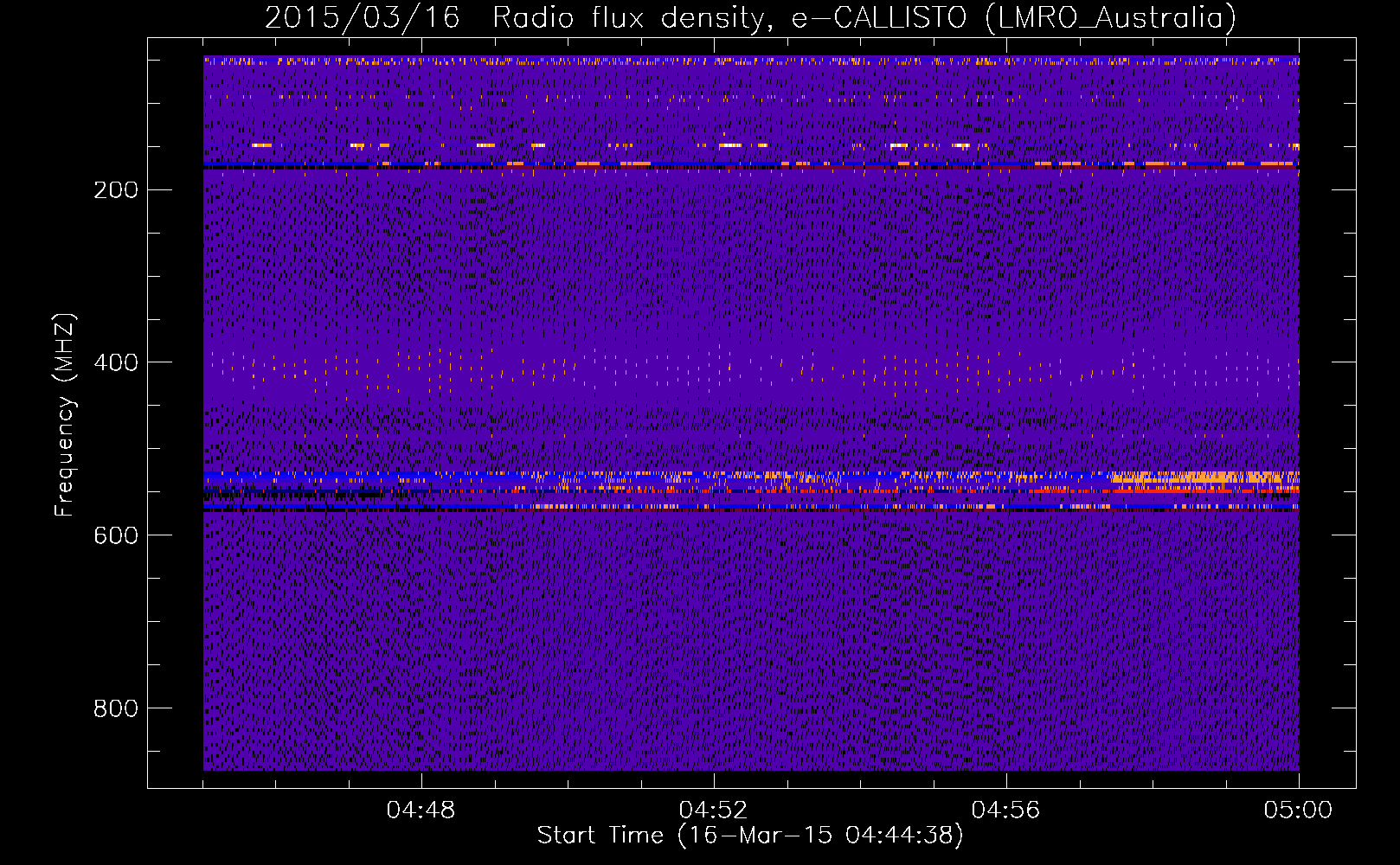Click the '05:00' time tick label
The width and height of the screenshot is (1400, 865).
pos(1298,811)
